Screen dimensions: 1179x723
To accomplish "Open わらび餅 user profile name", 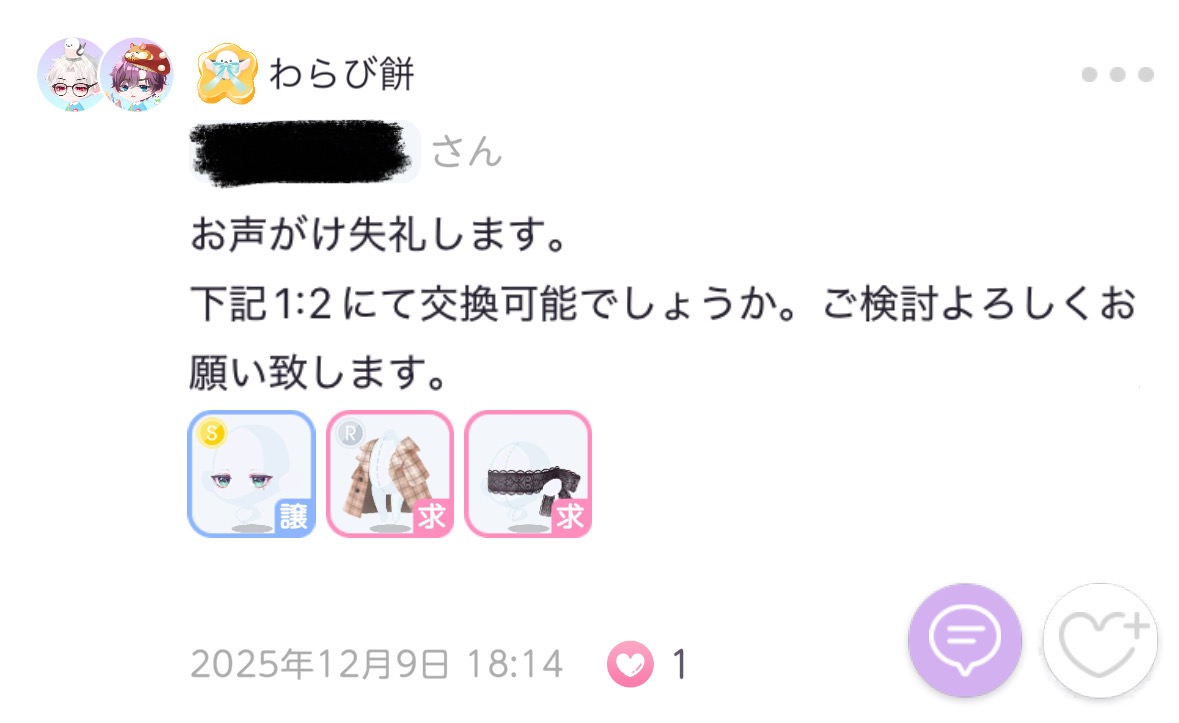I will [x=342, y=74].
